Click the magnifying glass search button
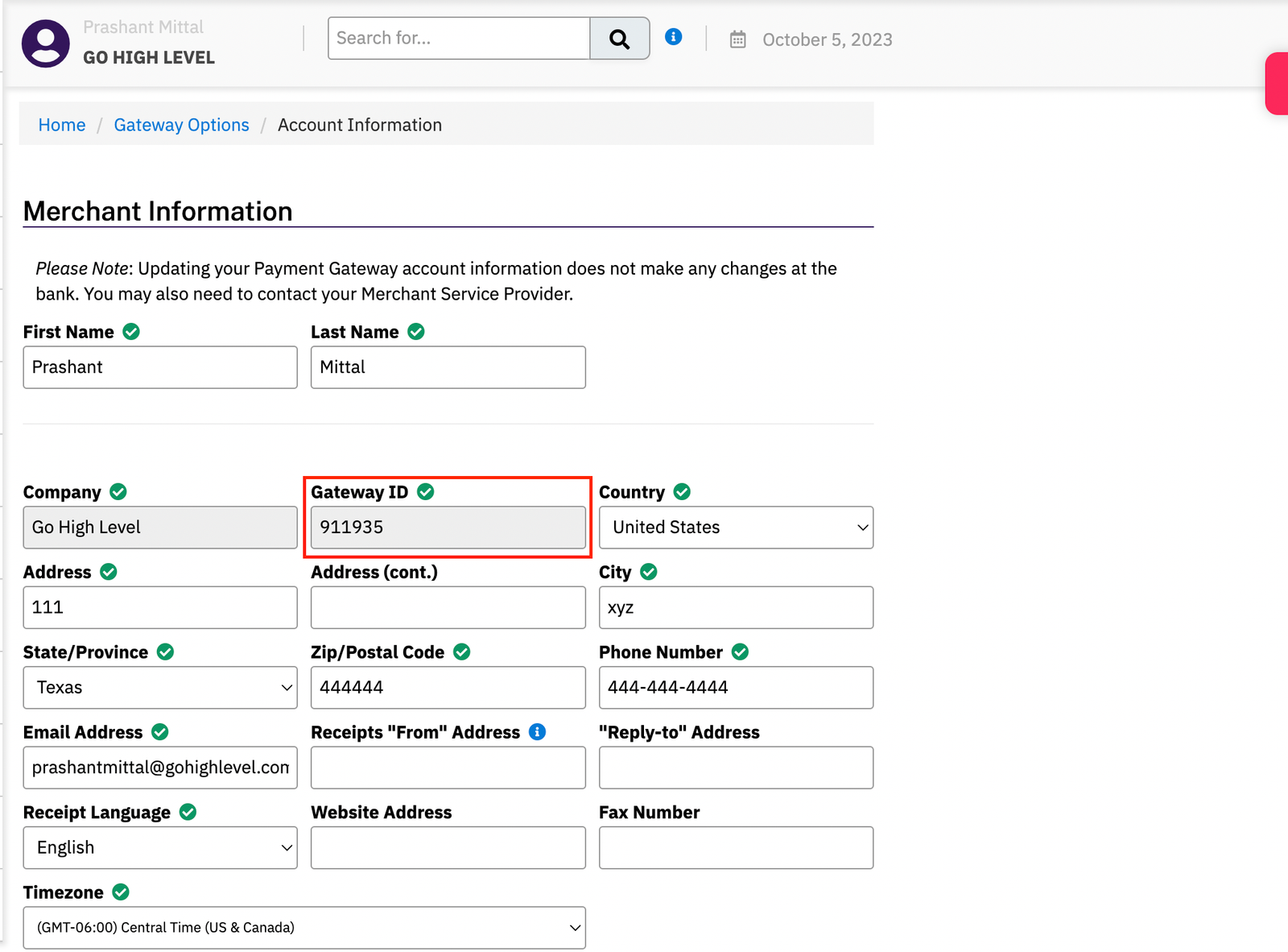 pos(619,39)
